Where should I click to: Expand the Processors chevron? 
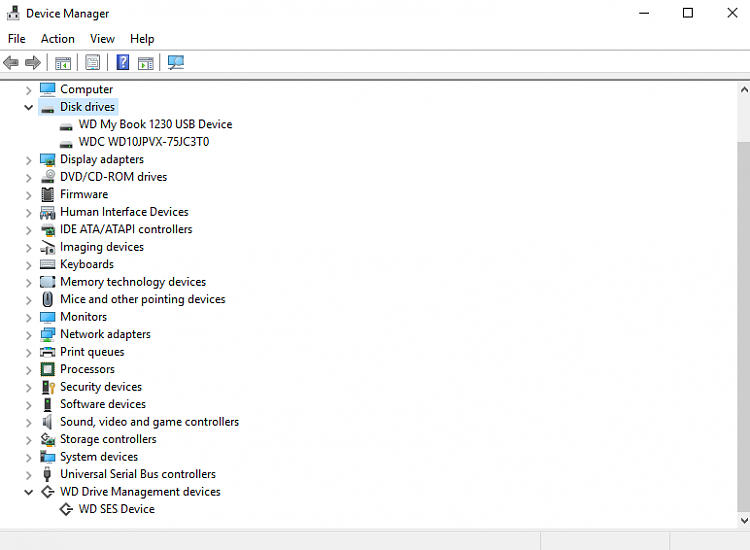point(28,370)
